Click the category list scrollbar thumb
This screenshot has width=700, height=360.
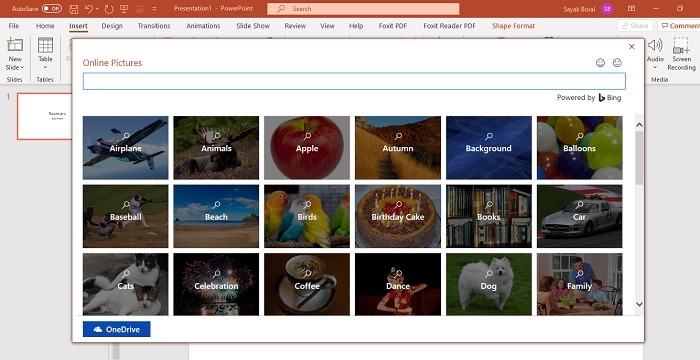tap(639, 158)
